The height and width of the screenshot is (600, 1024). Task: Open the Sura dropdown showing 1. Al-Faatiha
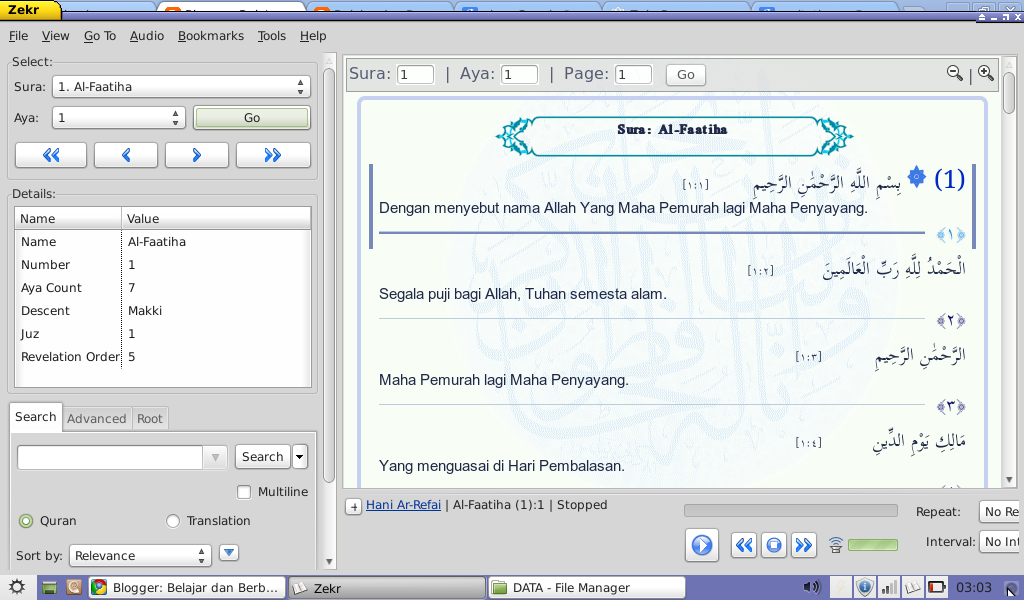[182, 87]
